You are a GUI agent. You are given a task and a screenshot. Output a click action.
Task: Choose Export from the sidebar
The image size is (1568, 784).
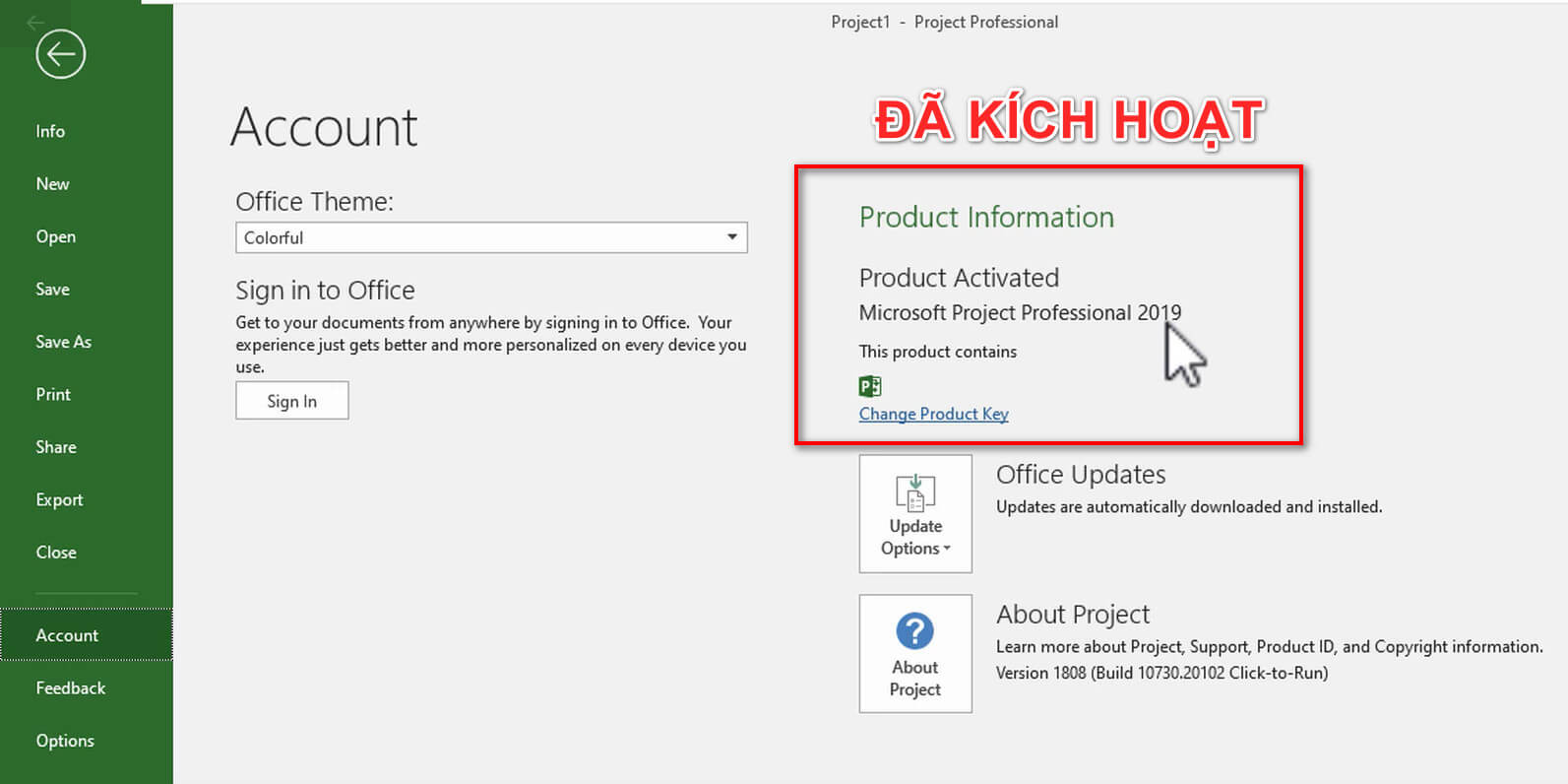point(59,499)
